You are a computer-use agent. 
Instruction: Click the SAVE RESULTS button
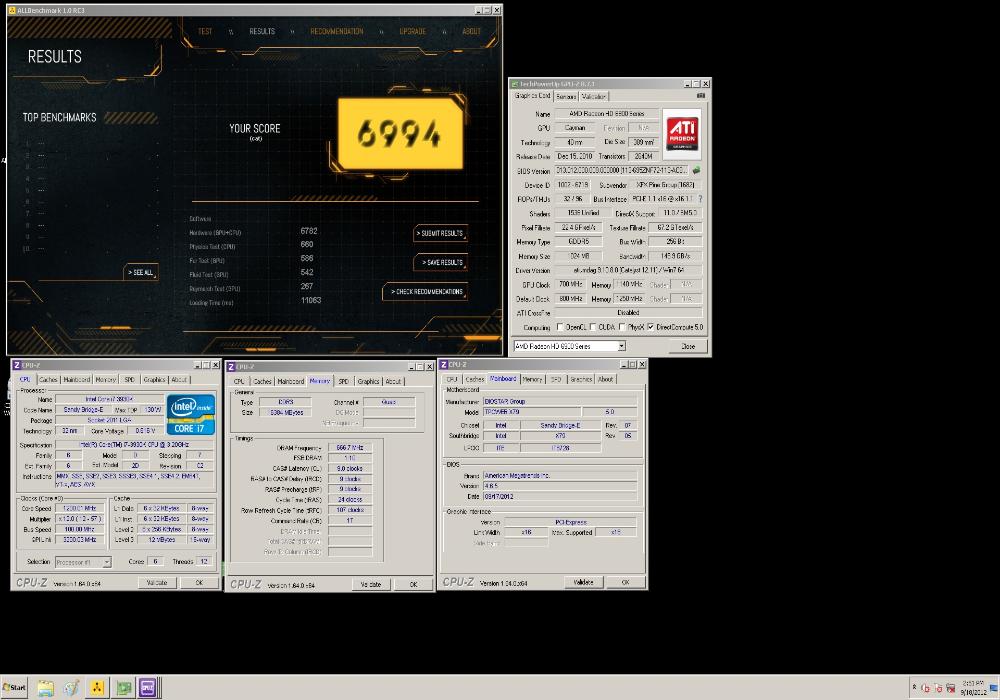(x=443, y=263)
